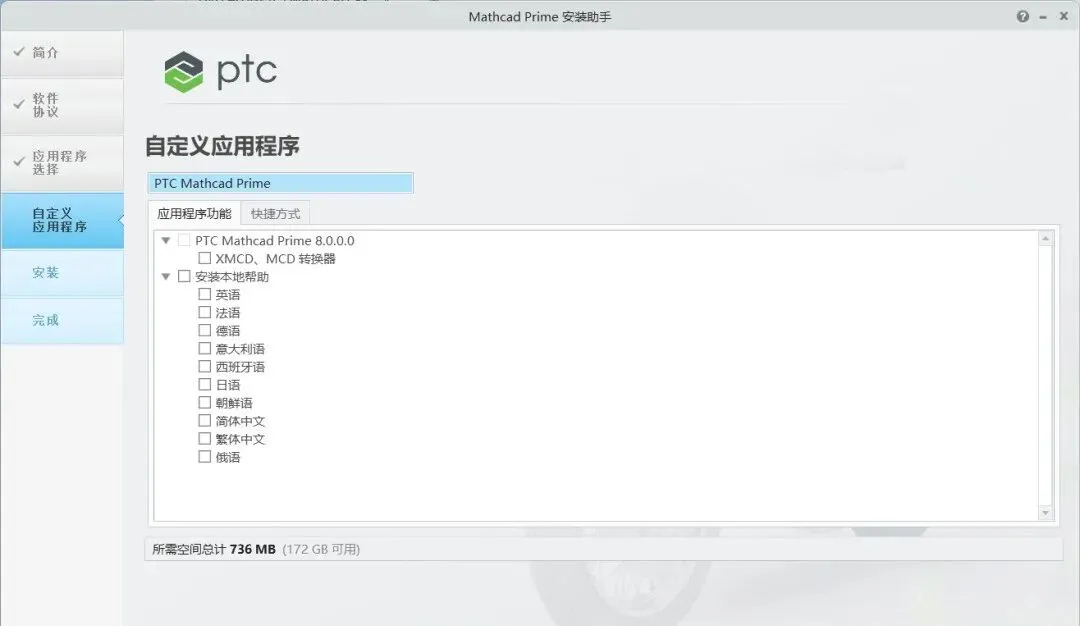This screenshot has width=1080, height=626.
Task: Check the 俄语 checkbox
Action: (205, 457)
